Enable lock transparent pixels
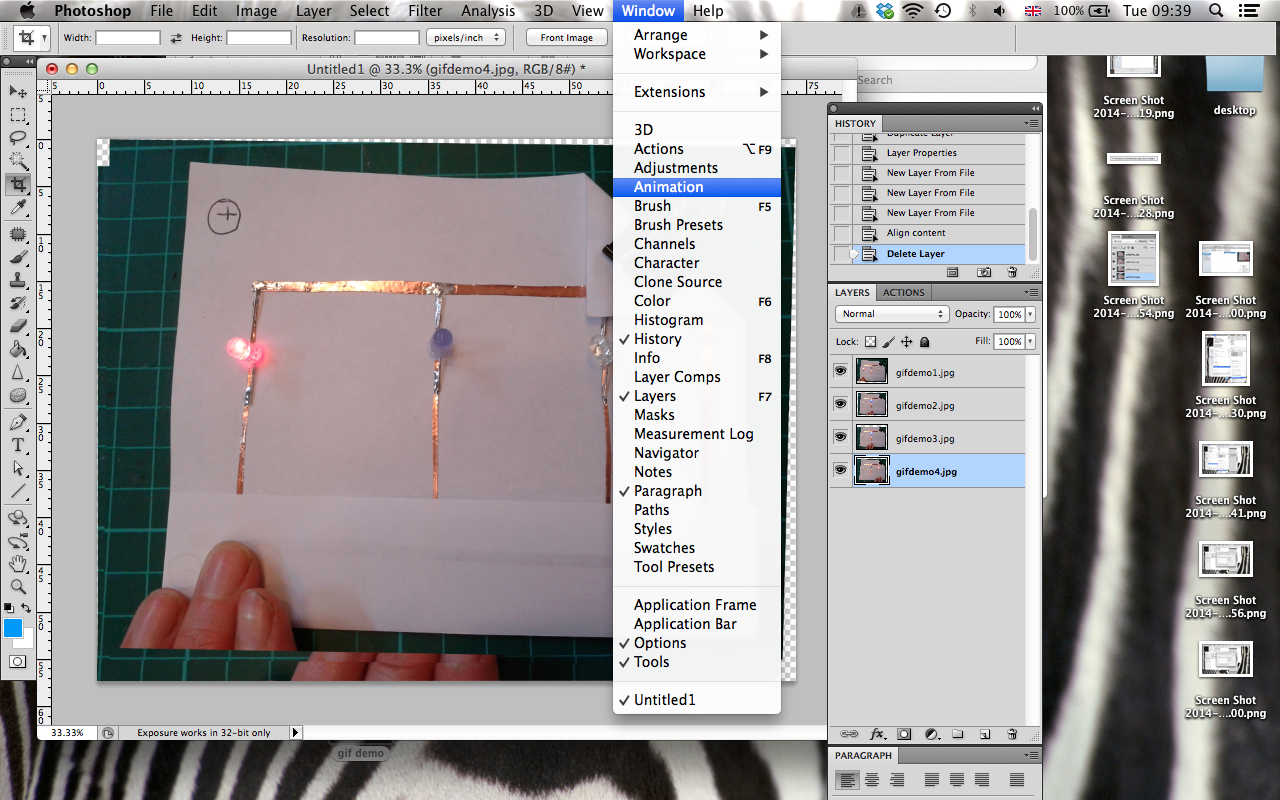 coord(870,342)
